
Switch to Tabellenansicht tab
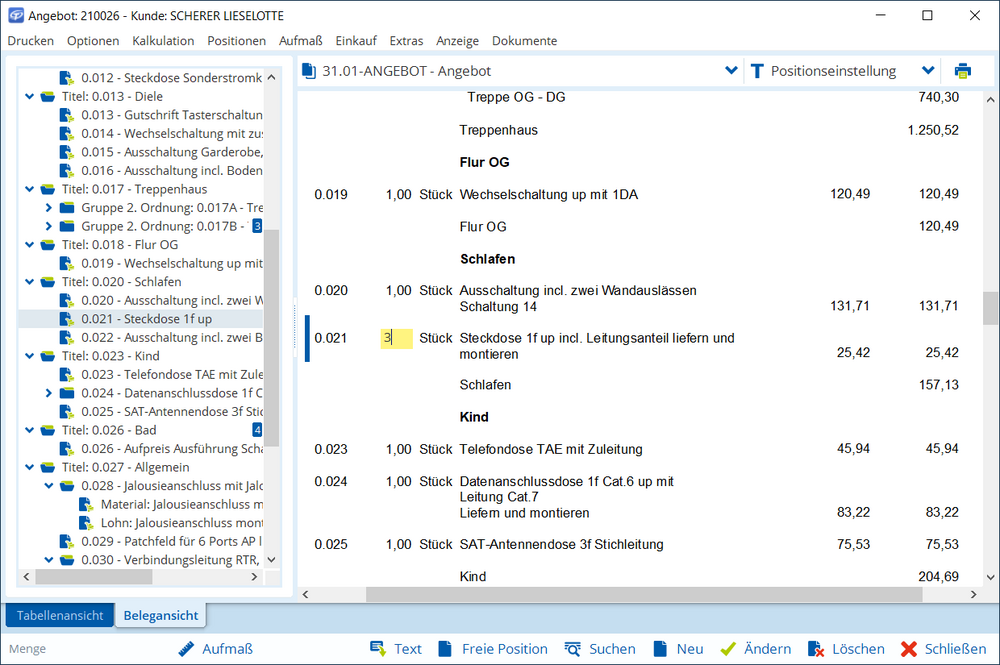point(60,616)
